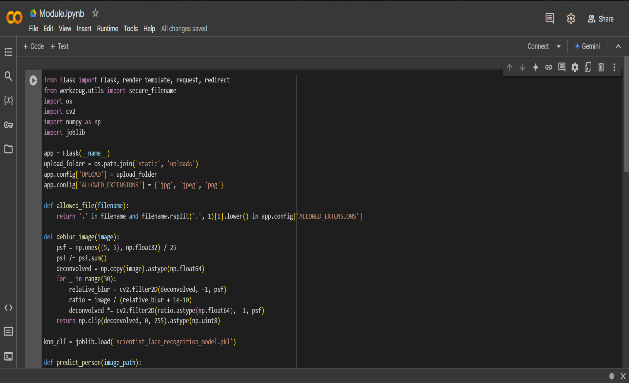Collapse the header with chevron
Viewport: 629px width, 383px height.
click(x=618, y=47)
